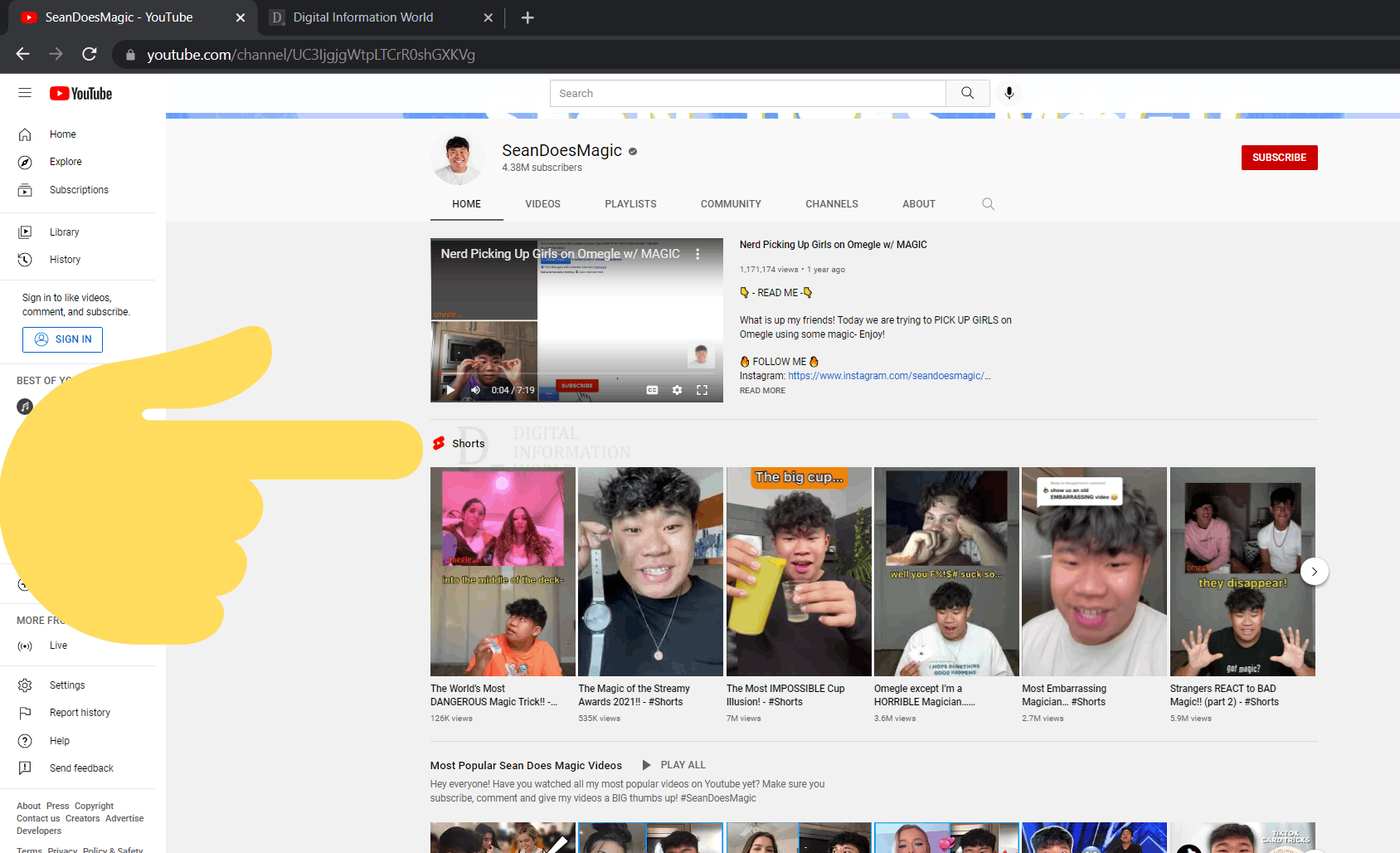Open the Nerd Picking Up Girls video title
Screen dimensions: 1400x853
[833, 245]
